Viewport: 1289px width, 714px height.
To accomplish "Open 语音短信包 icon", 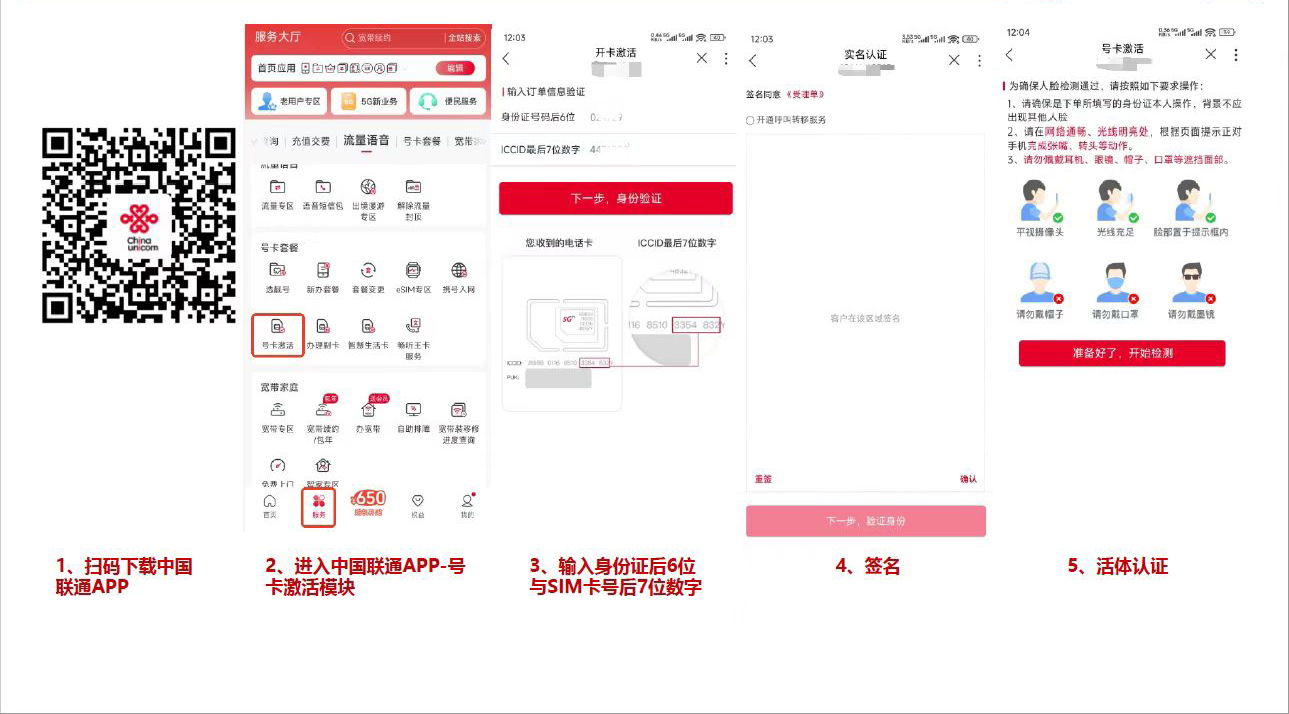I will click(322, 187).
